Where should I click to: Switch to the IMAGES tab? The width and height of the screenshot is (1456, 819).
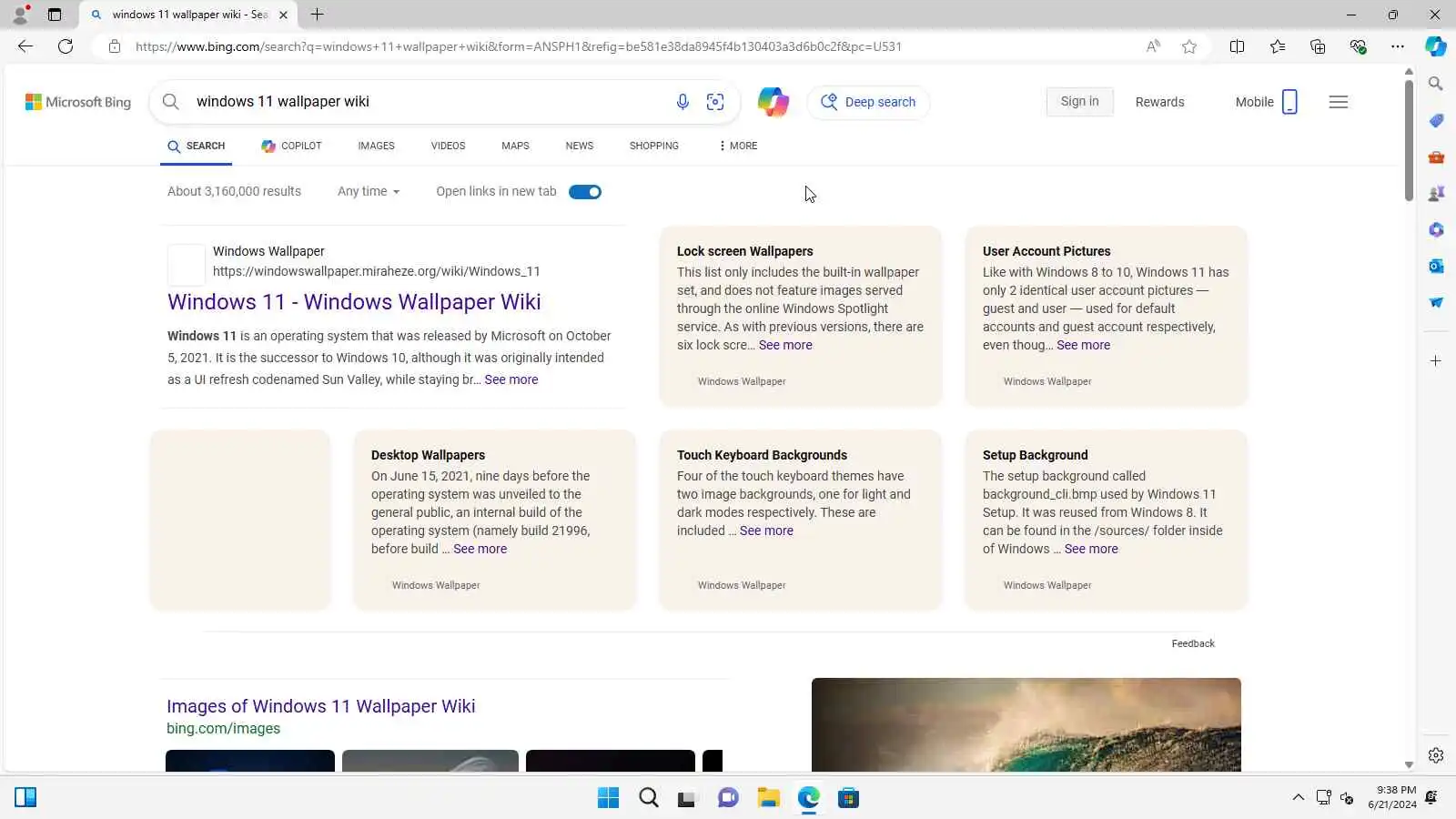(x=376, y=146)
